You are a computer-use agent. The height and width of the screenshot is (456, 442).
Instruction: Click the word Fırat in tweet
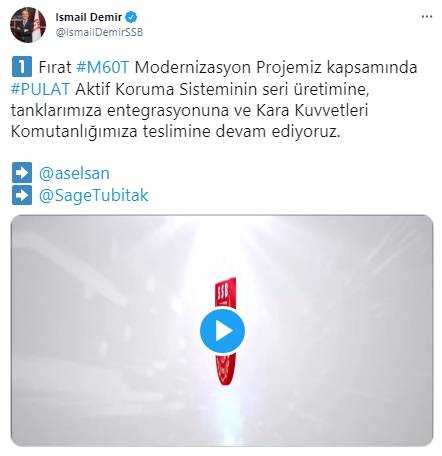tap(55, 67)
